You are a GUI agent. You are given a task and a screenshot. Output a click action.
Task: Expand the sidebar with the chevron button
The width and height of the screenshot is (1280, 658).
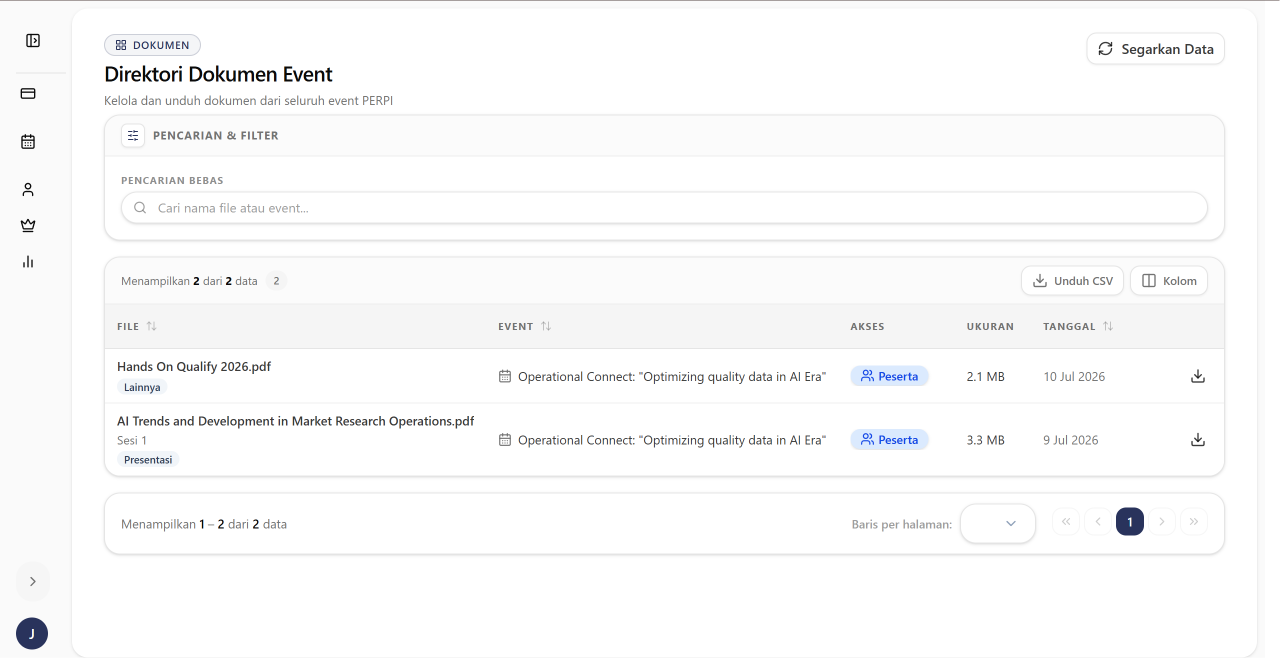32,581
